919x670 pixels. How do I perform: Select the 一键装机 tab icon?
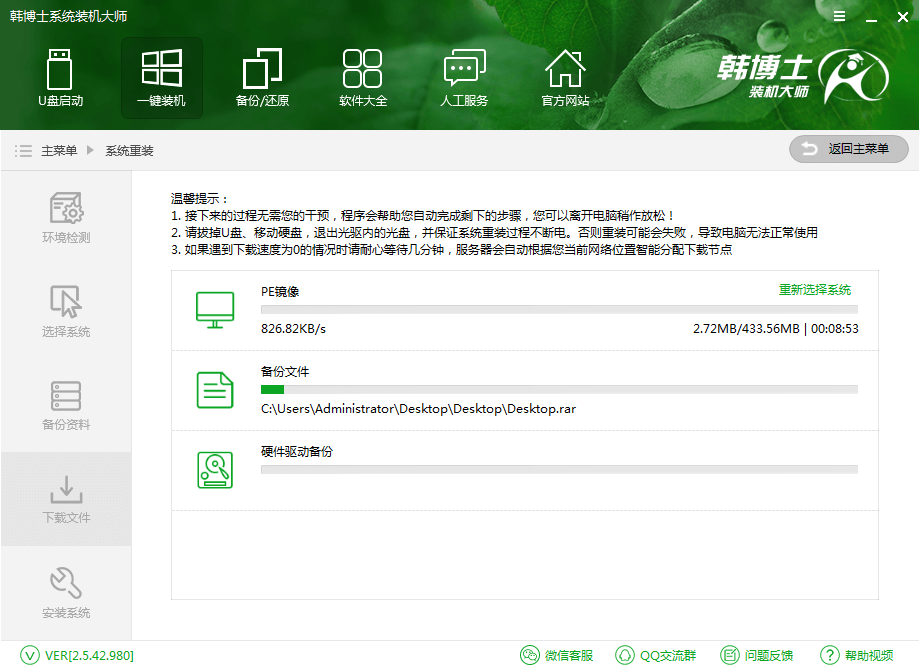162,69
